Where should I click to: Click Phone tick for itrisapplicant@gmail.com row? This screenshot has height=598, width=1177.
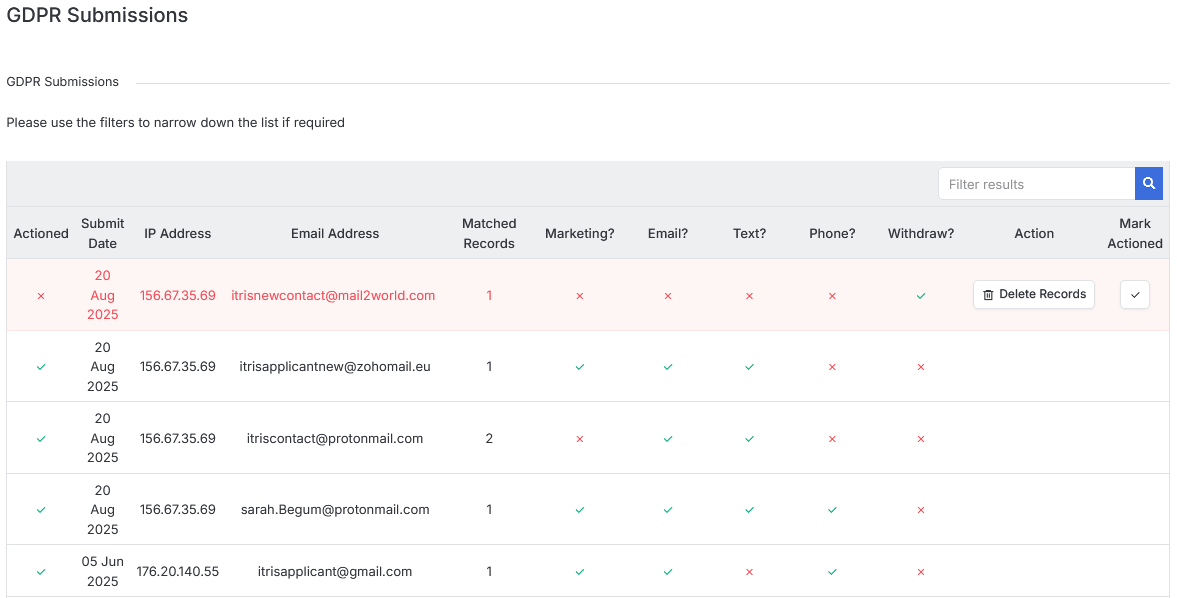832,572
